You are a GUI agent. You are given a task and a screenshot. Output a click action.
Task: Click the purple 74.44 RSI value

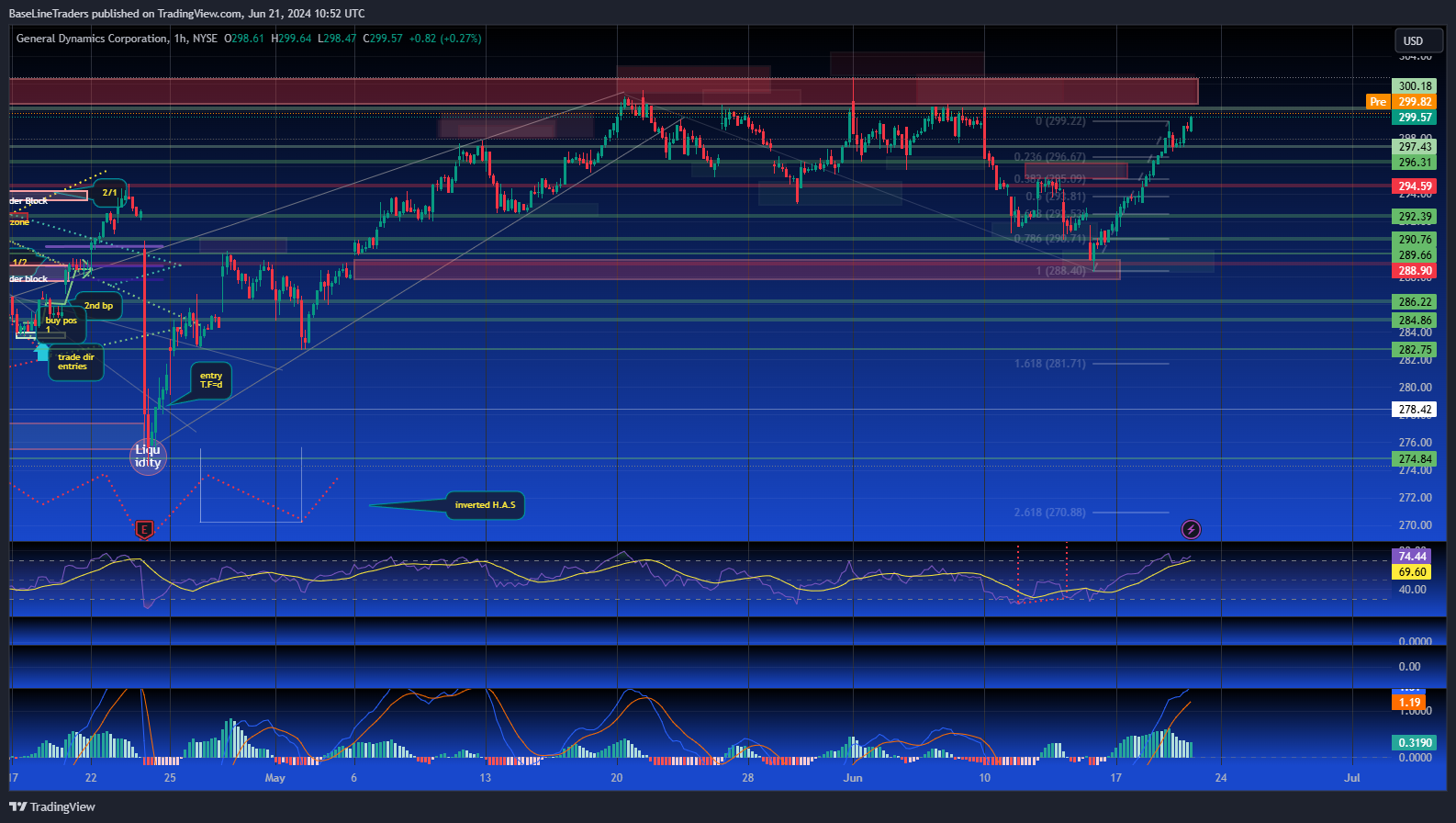point(1412,557)
